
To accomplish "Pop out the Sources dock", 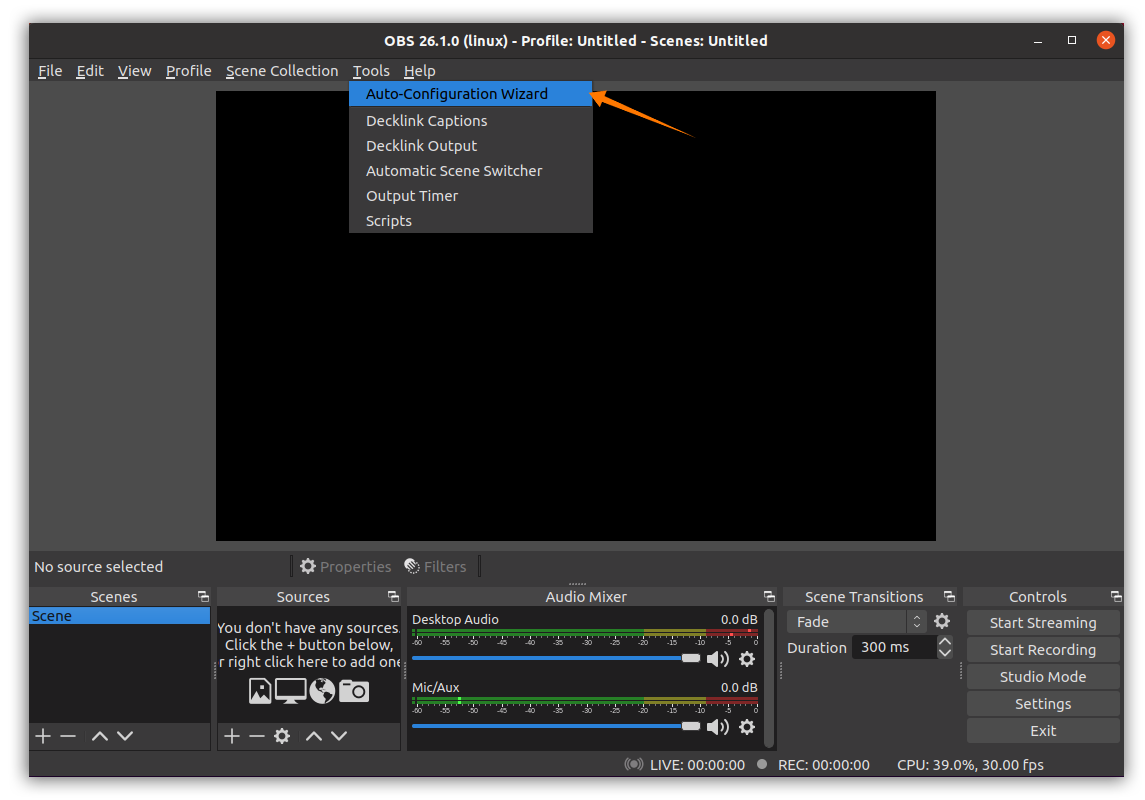I will point(394,596).
